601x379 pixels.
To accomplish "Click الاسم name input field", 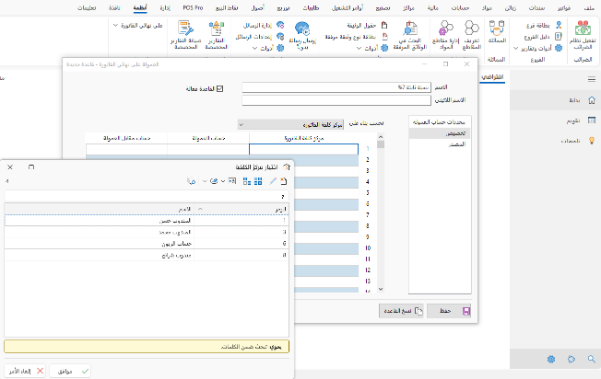I will click(336, 87).
